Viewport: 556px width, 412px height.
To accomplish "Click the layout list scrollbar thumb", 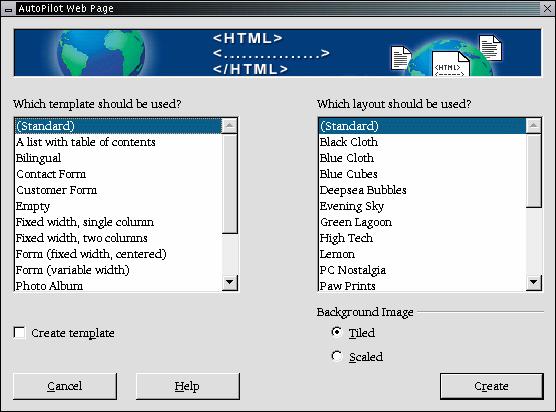I will [x=533, y=171].
